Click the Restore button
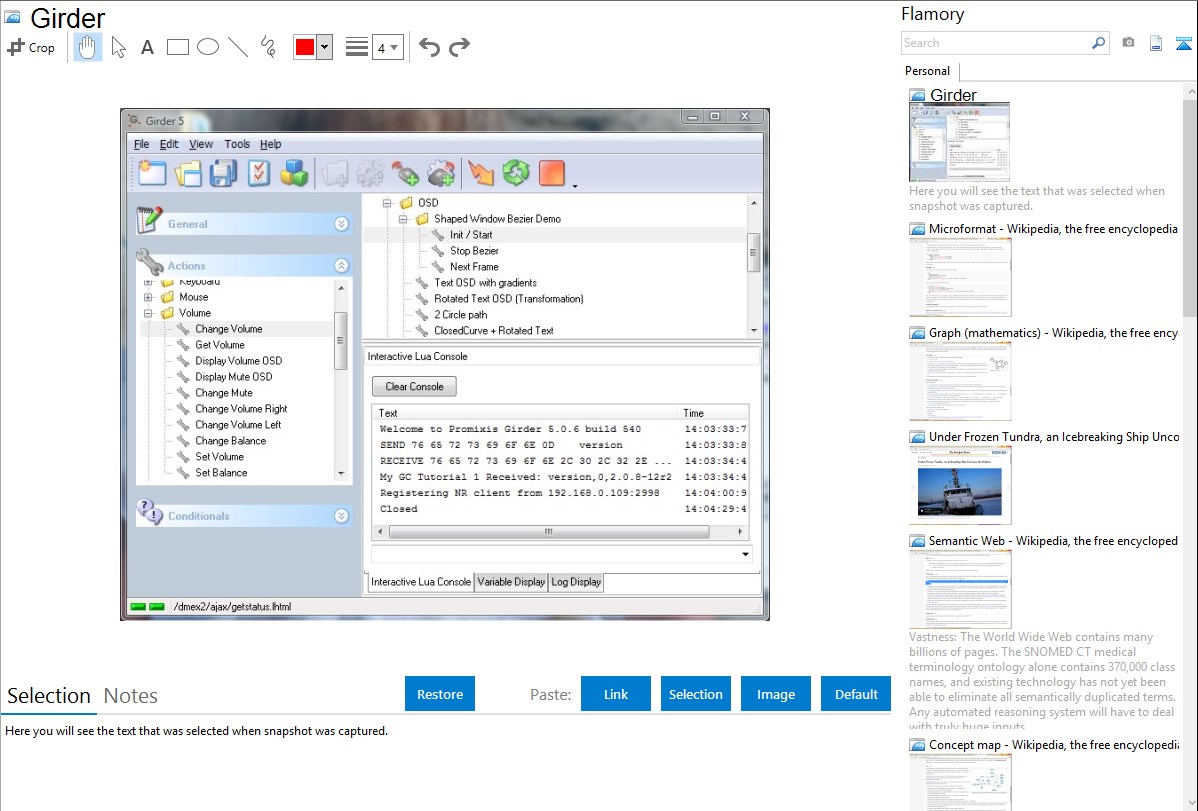This screenshot has width=1198, height=811. (x=440, y=694)
